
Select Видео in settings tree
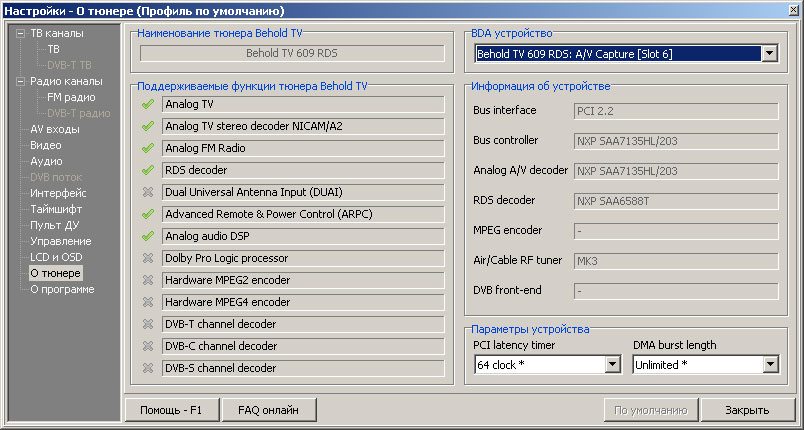point(45,145)
